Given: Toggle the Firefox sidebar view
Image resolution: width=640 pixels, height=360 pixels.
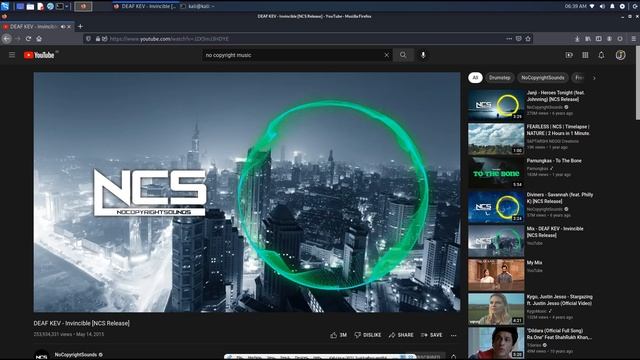Looking at the screenshot, I should (x=598, y=39).
